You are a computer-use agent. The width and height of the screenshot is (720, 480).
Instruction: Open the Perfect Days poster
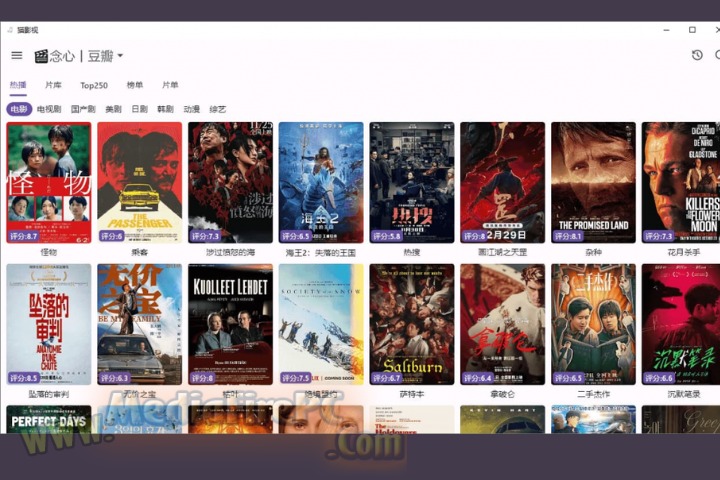[49, 419]
